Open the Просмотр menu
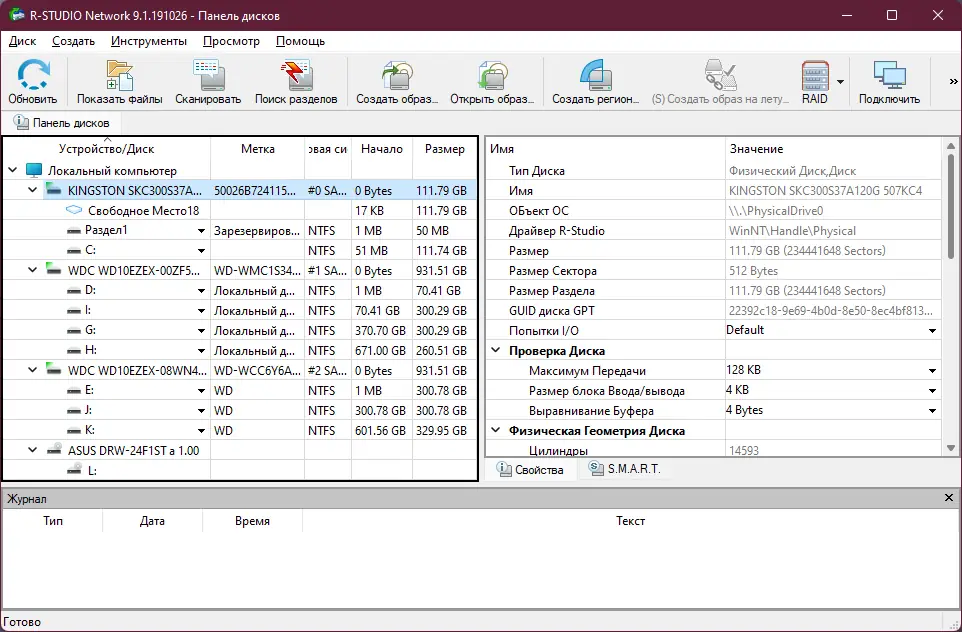This screenshot has width=962, height=632. [x=231, y=41]
